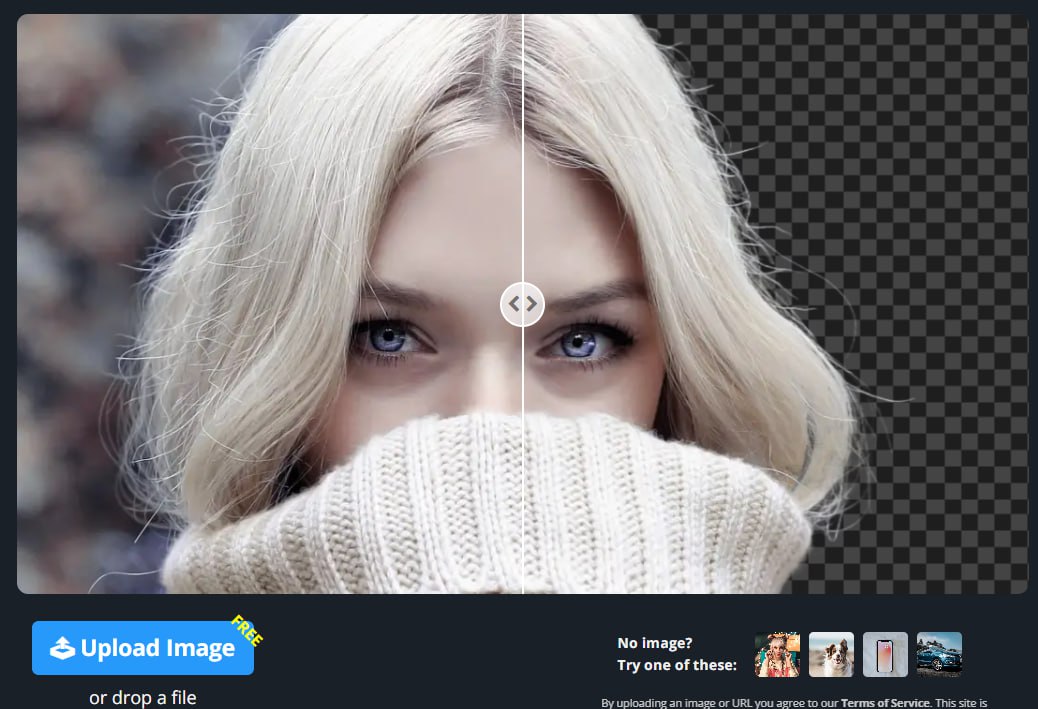Click the right arrow on the slider handle
Viewport: 1038px width, 709px height.
tap(531, 303)
